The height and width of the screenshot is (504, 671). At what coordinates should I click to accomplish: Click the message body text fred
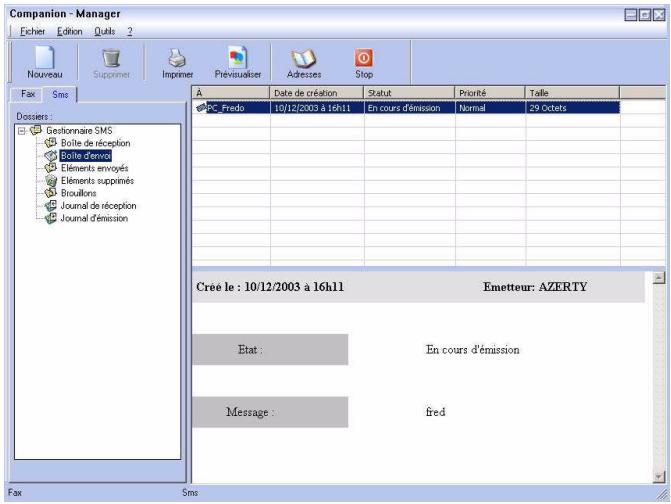435,412
